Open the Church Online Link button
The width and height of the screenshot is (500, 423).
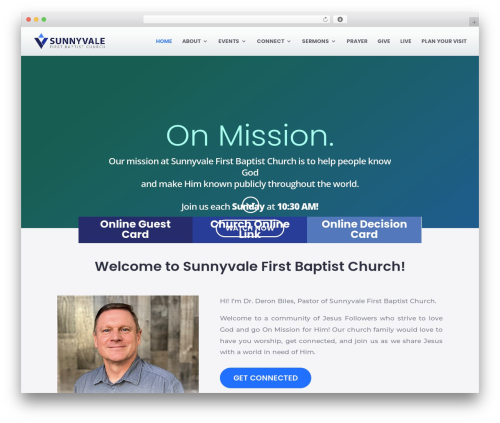(x=250, y=230)
